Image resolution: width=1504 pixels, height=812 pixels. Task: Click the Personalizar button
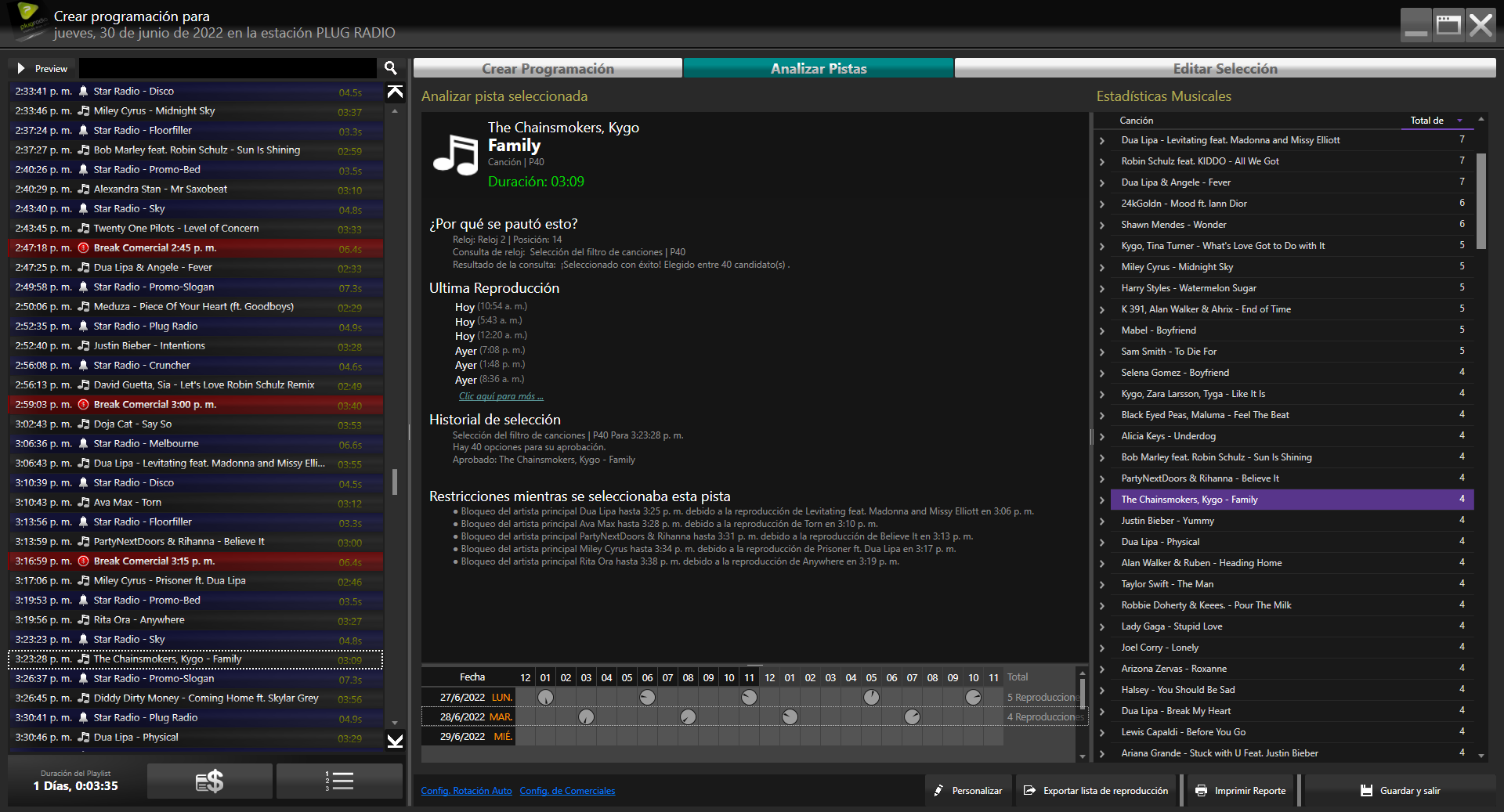click(x=968, y=791)
